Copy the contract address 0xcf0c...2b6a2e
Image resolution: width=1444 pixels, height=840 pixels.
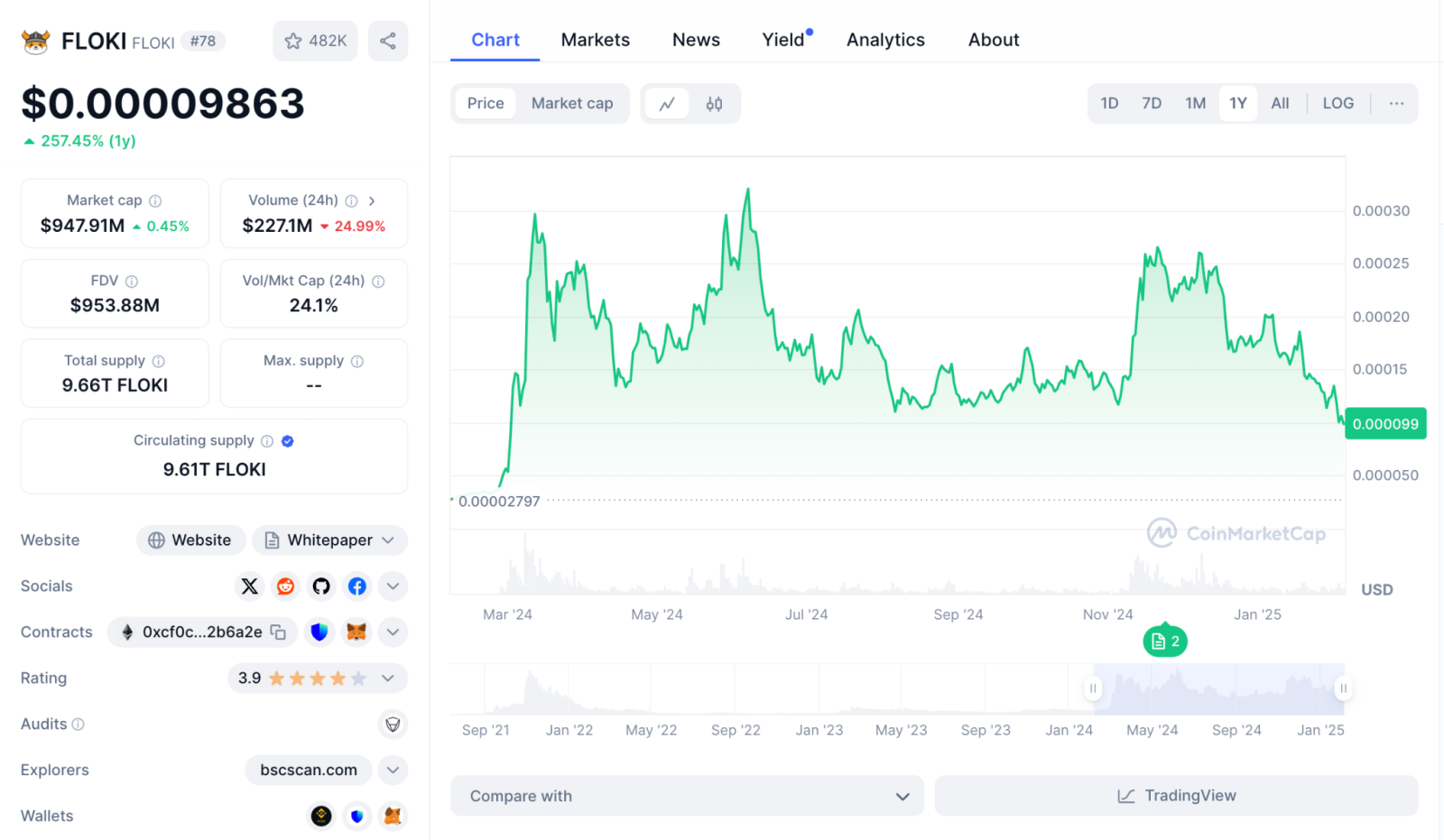(x=279, y=632)
